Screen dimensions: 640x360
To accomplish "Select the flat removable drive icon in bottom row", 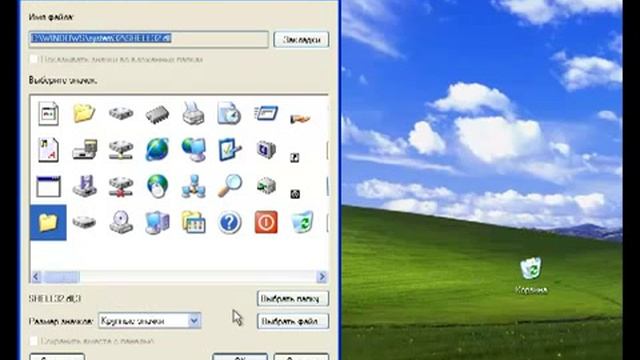I will click(x=84, y=222).
